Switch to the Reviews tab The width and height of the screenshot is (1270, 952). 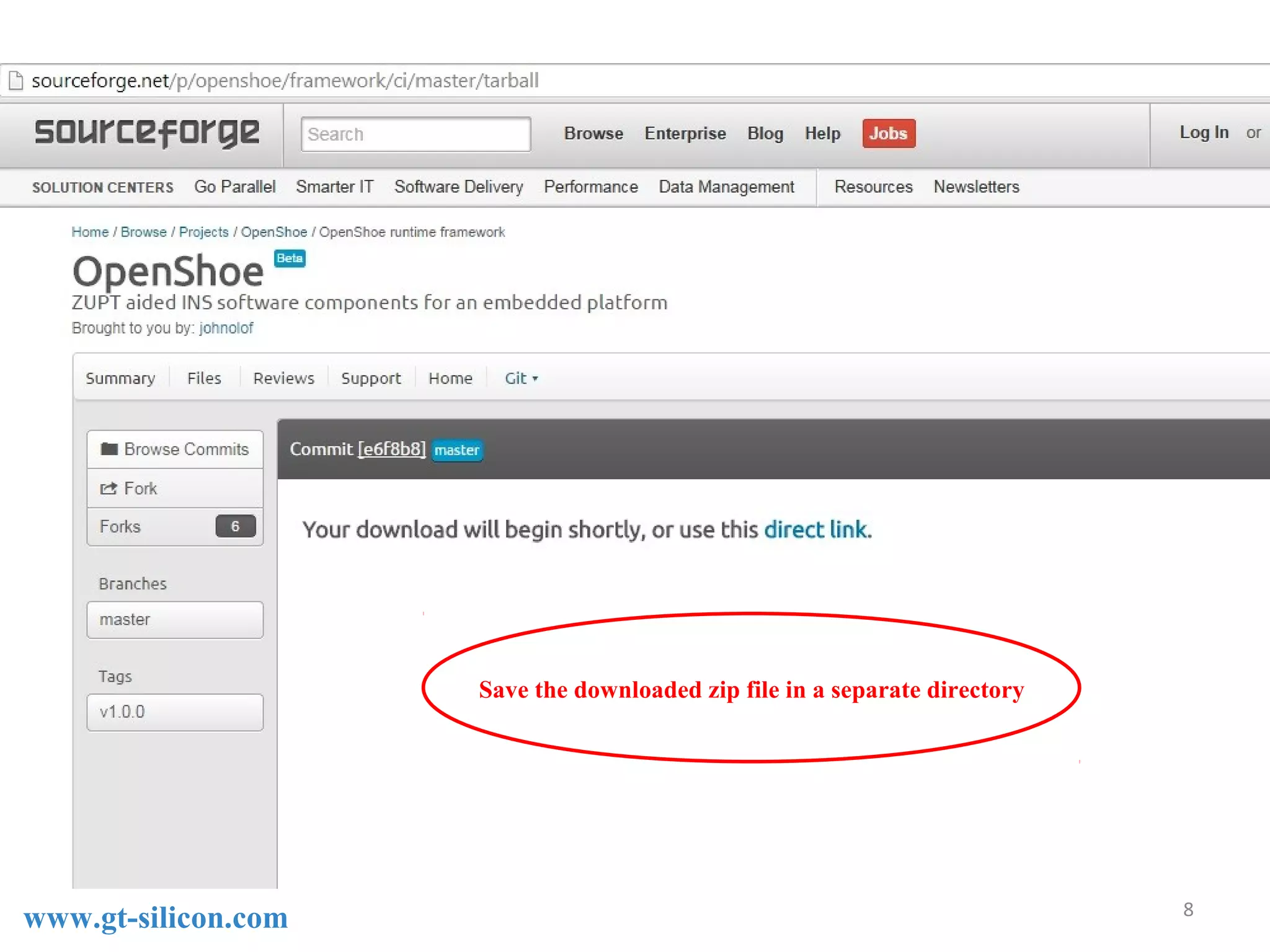tap(283, 378)
